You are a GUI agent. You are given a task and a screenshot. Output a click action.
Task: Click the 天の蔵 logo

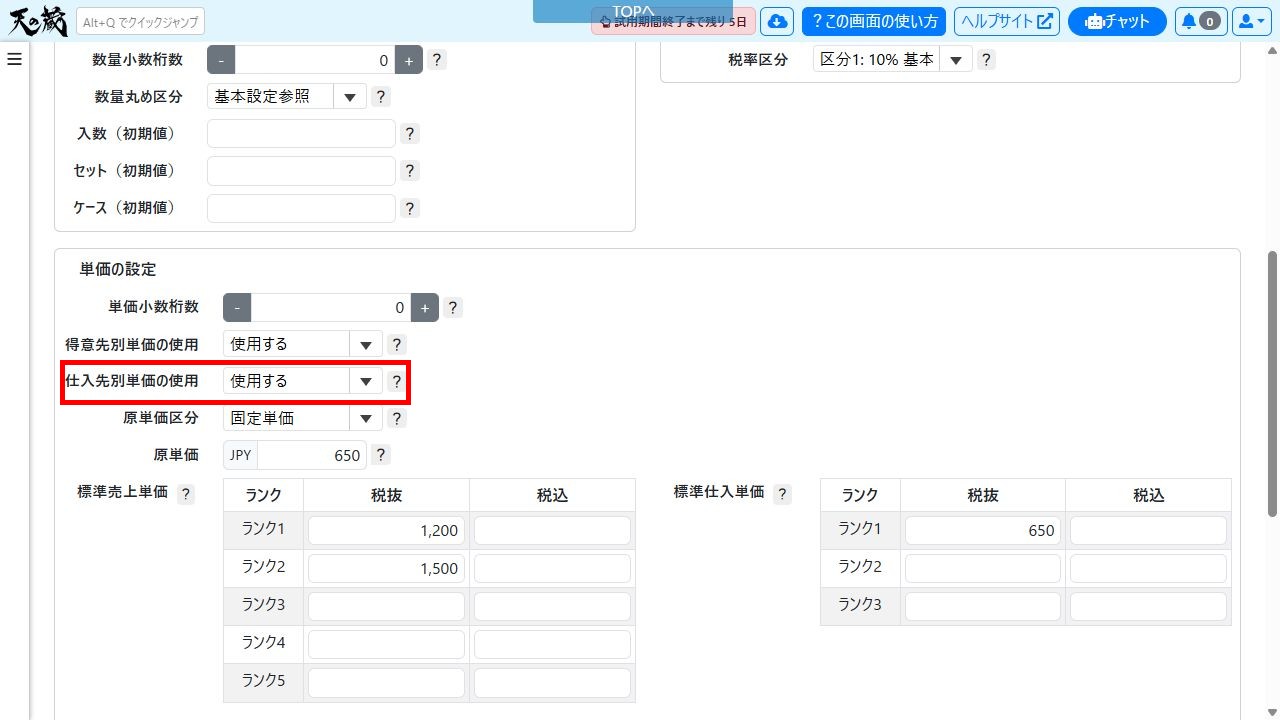37,20
